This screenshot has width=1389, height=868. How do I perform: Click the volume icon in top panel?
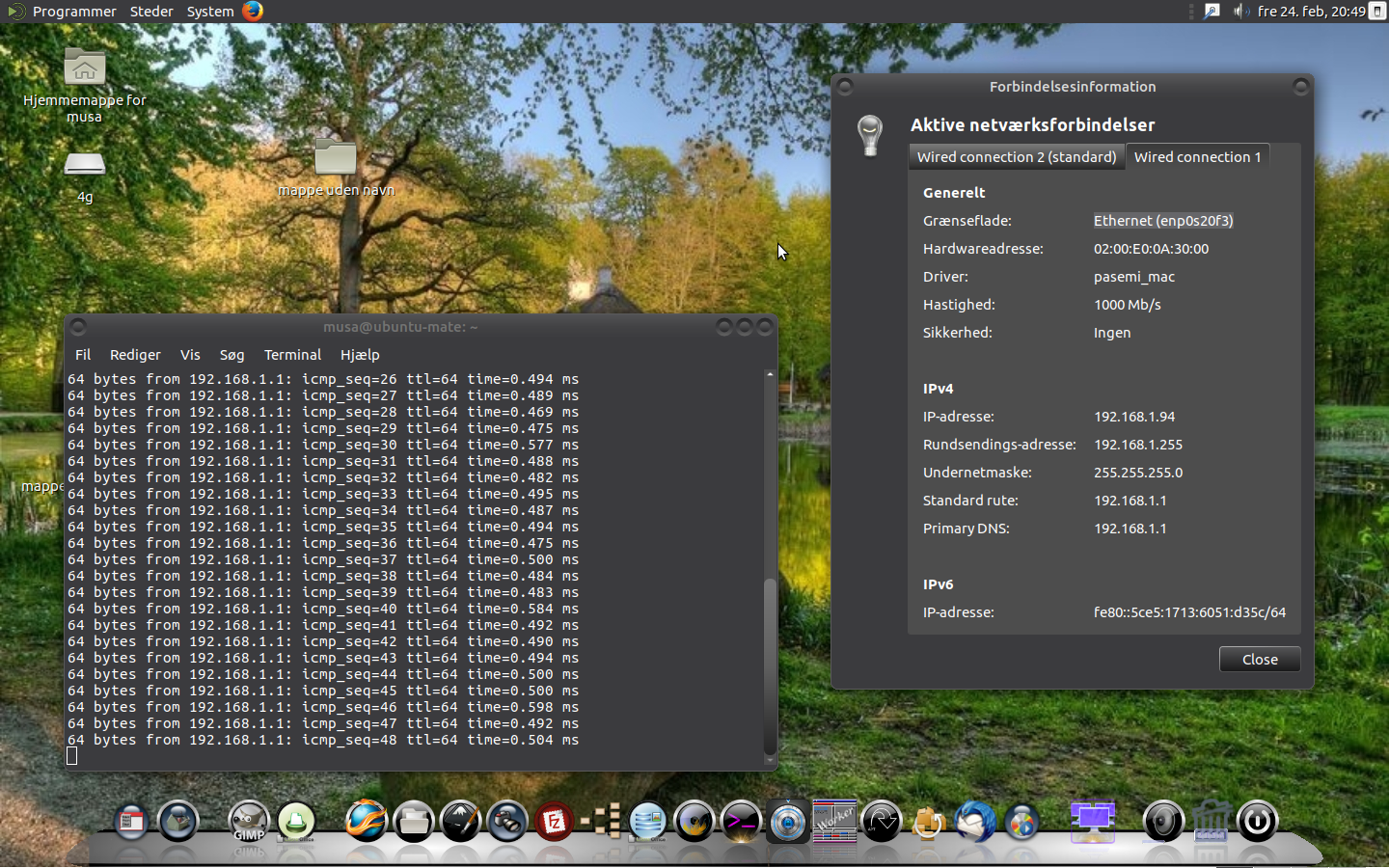1240,11
